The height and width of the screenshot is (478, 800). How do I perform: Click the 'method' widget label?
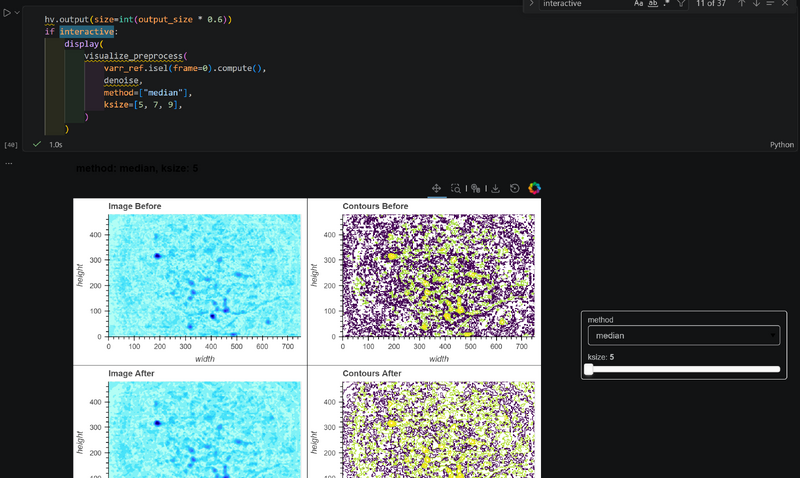(x=601, y=320)
